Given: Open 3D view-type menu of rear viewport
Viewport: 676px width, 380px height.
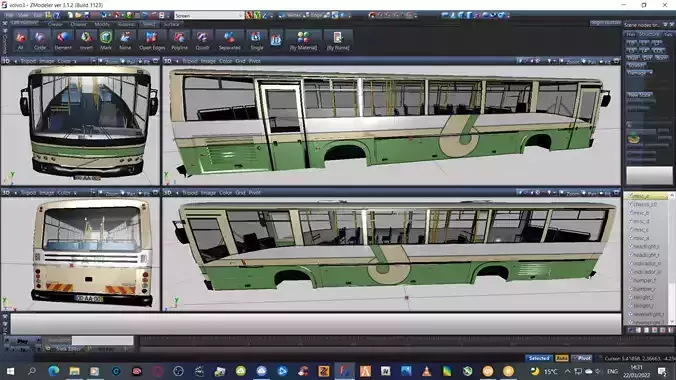Looking at the screenshot, I should [6, 192].
